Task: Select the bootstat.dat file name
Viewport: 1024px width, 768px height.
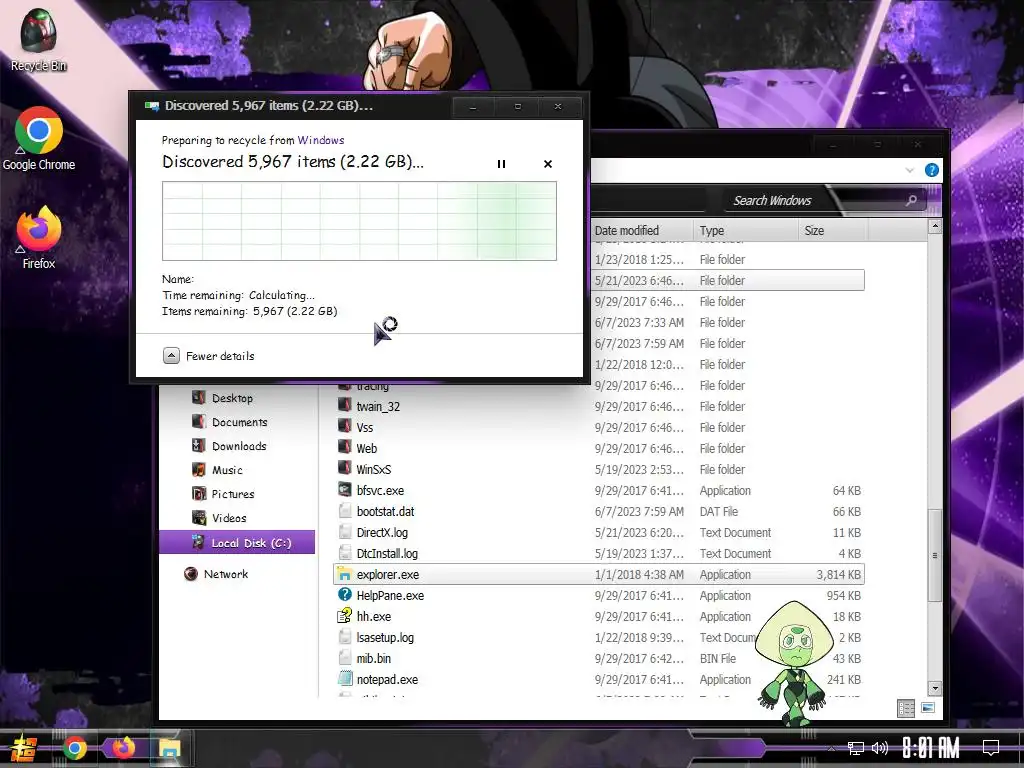Action: [x=385, y=511]
